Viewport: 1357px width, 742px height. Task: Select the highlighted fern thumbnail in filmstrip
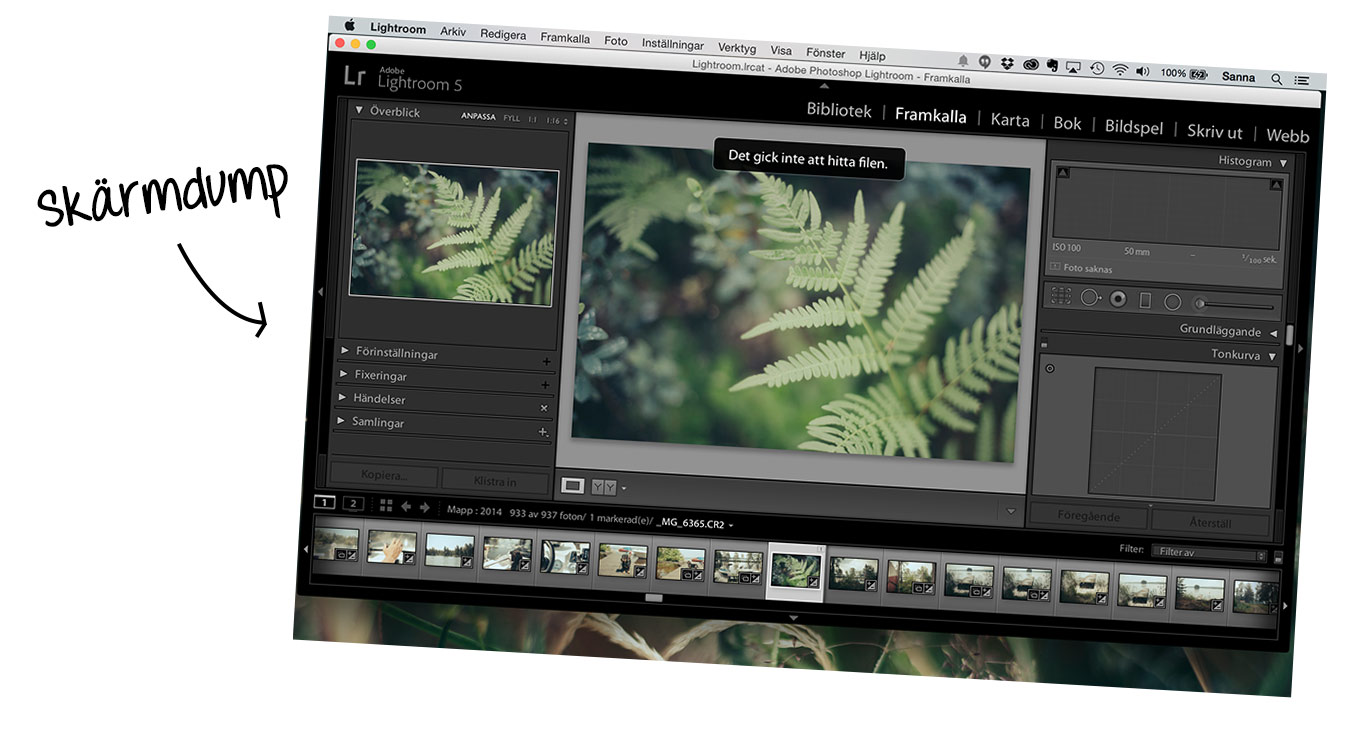coord(796,572)
